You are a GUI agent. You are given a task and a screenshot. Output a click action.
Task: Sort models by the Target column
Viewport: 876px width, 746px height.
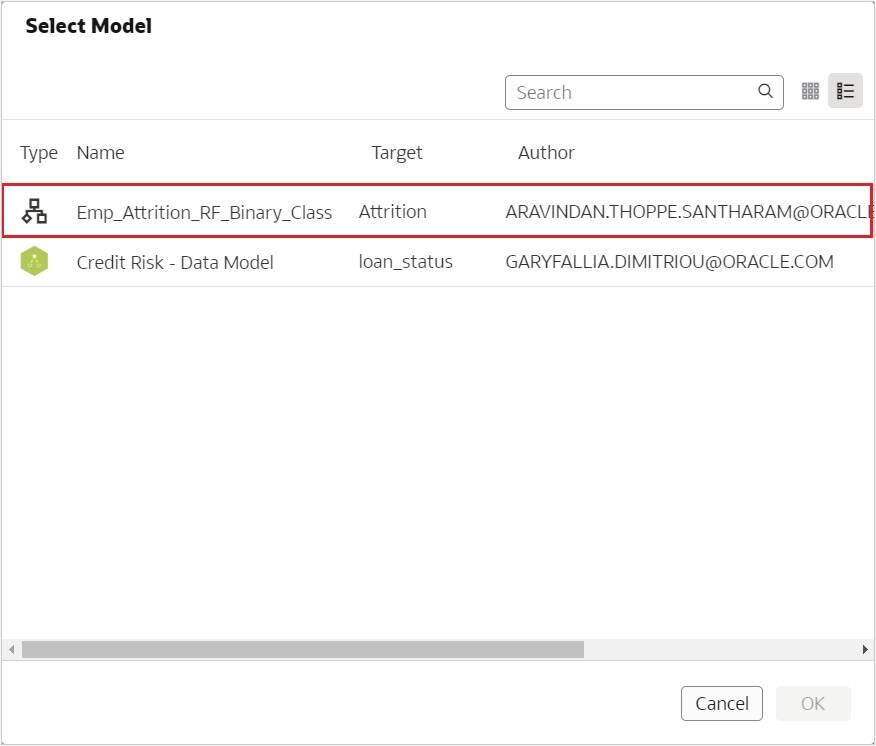pos(396,152)
